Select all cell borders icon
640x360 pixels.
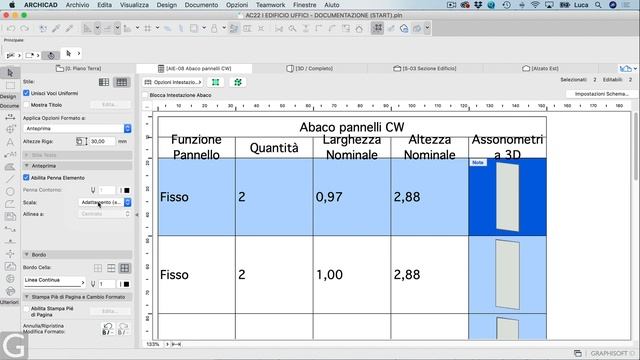click(x=124, y=268)
